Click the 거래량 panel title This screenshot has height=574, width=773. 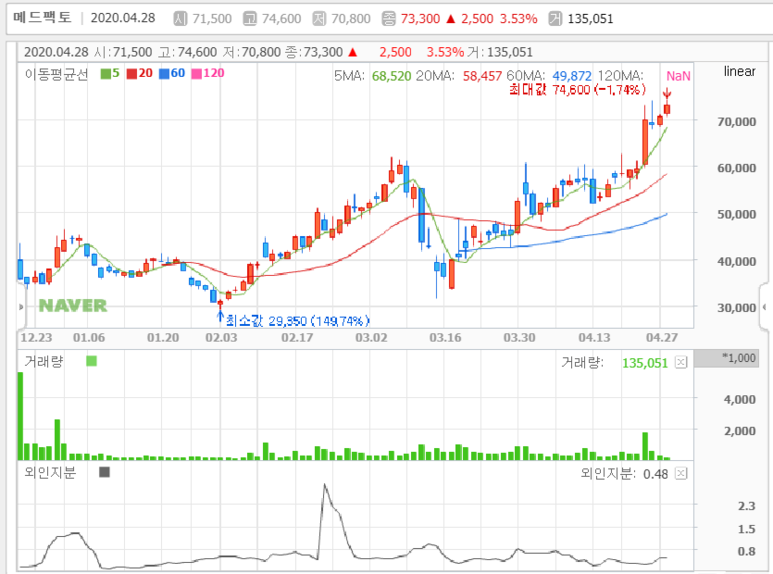(x=44, y=361)
